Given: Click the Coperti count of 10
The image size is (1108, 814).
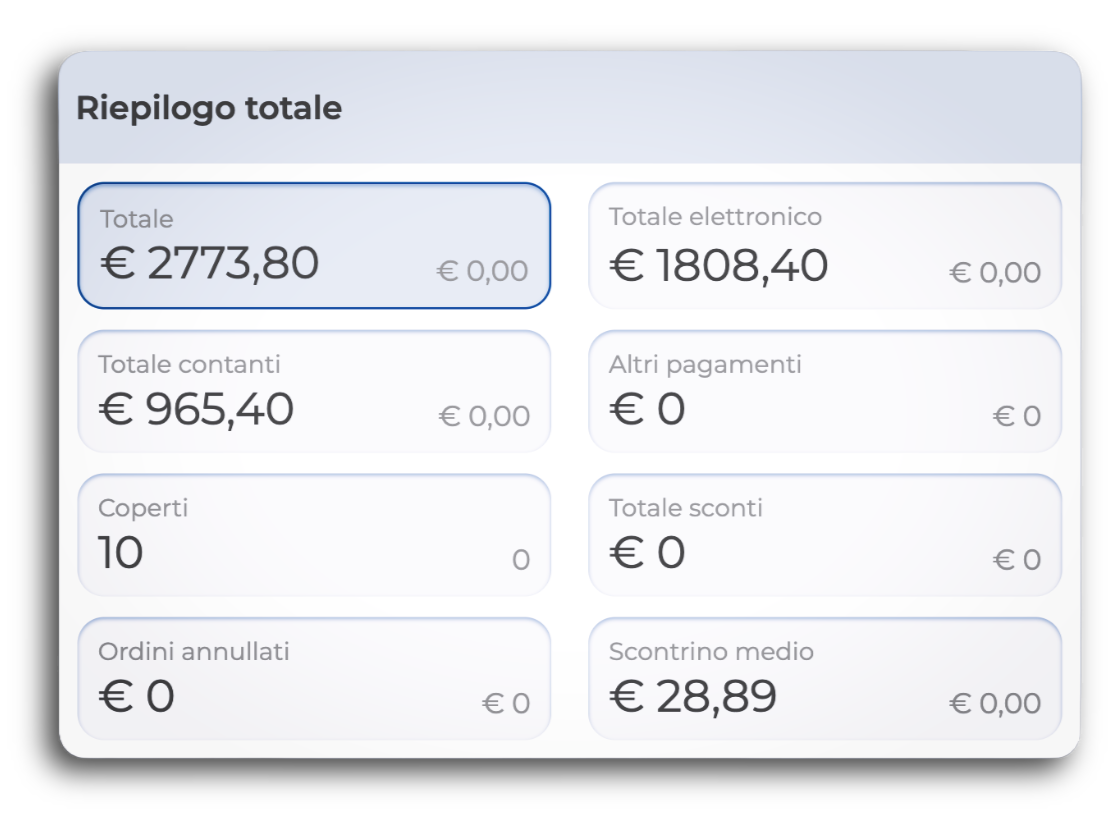Looking at the screenshot, I should (121, 553).
